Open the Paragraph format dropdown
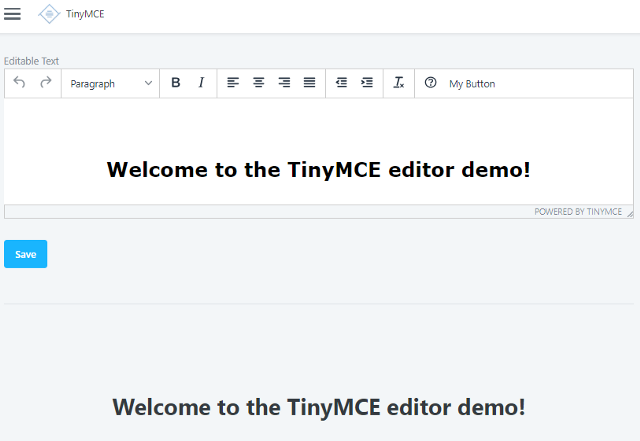The height and width of the screenshot is (441, 640). point(111,84)
